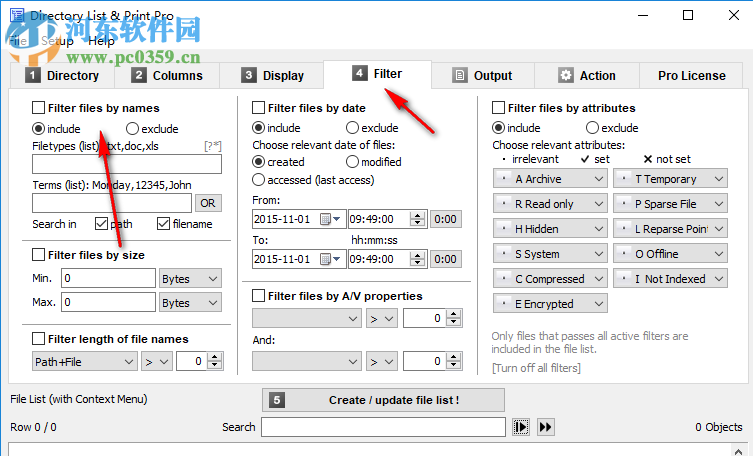Open the I Not Indexed attribute dropdown

[670, 278]
